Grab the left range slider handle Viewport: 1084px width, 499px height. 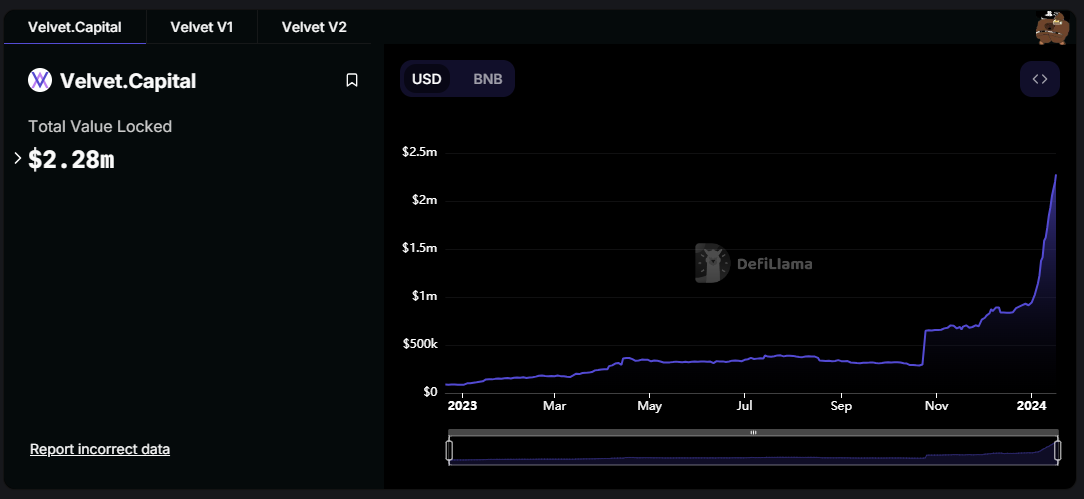tap(449, 451)
